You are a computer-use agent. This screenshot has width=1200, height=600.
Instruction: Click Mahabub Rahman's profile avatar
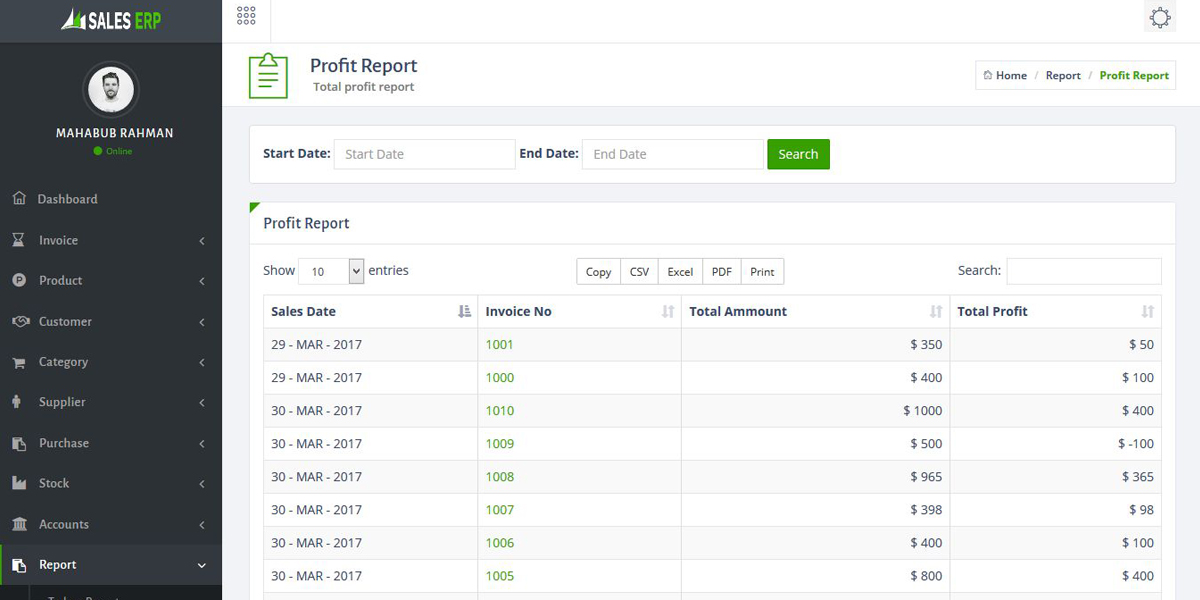111,90
